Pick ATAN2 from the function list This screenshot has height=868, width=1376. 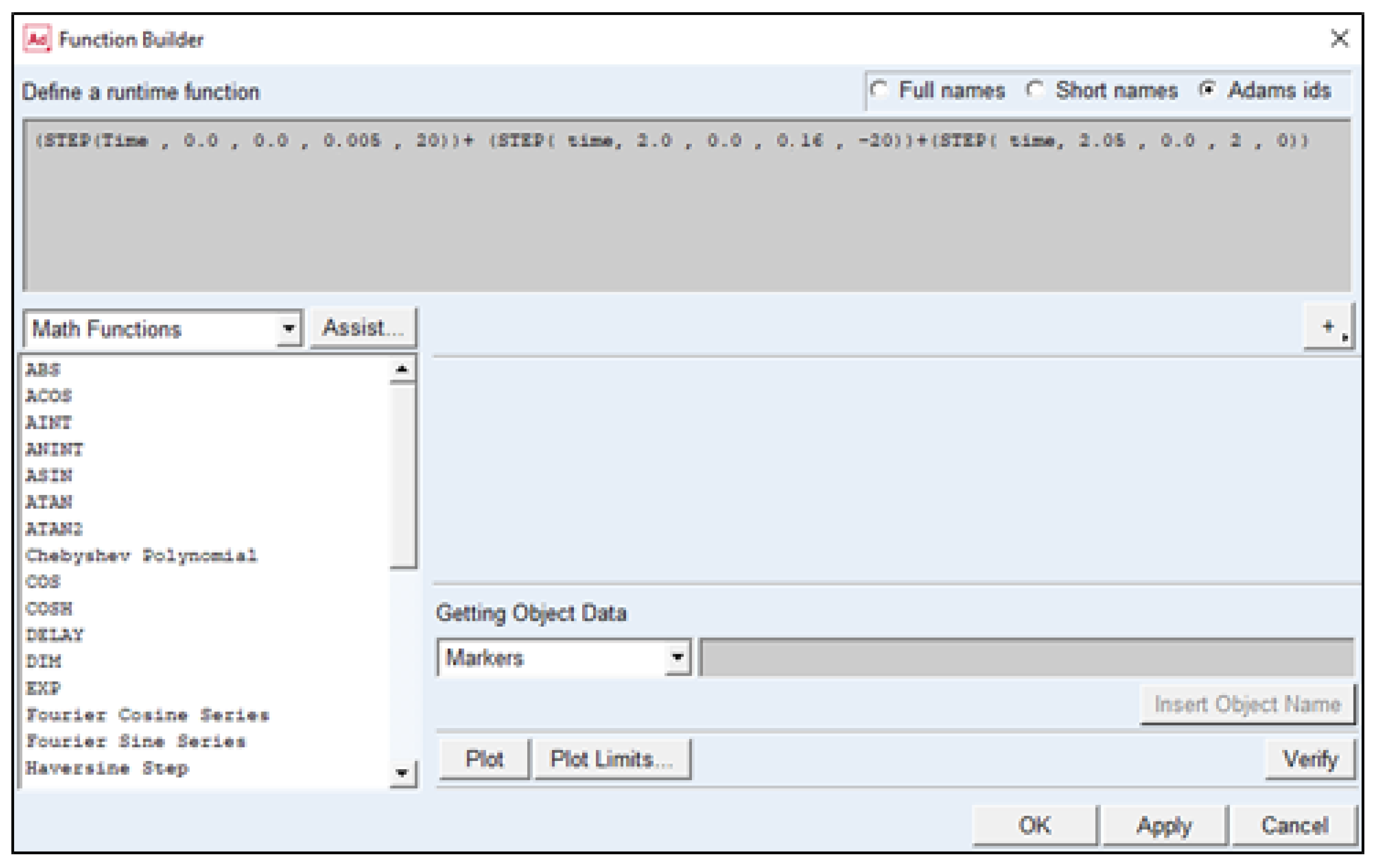54,529
